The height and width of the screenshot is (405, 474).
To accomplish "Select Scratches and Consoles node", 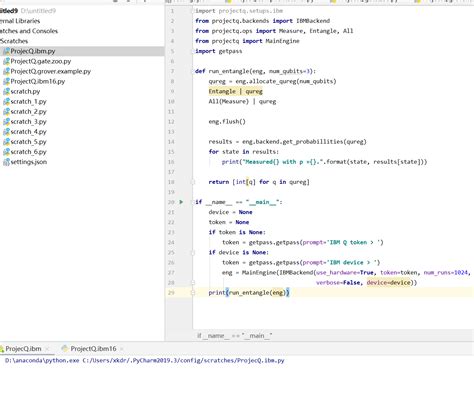I will tap(29, 31).
